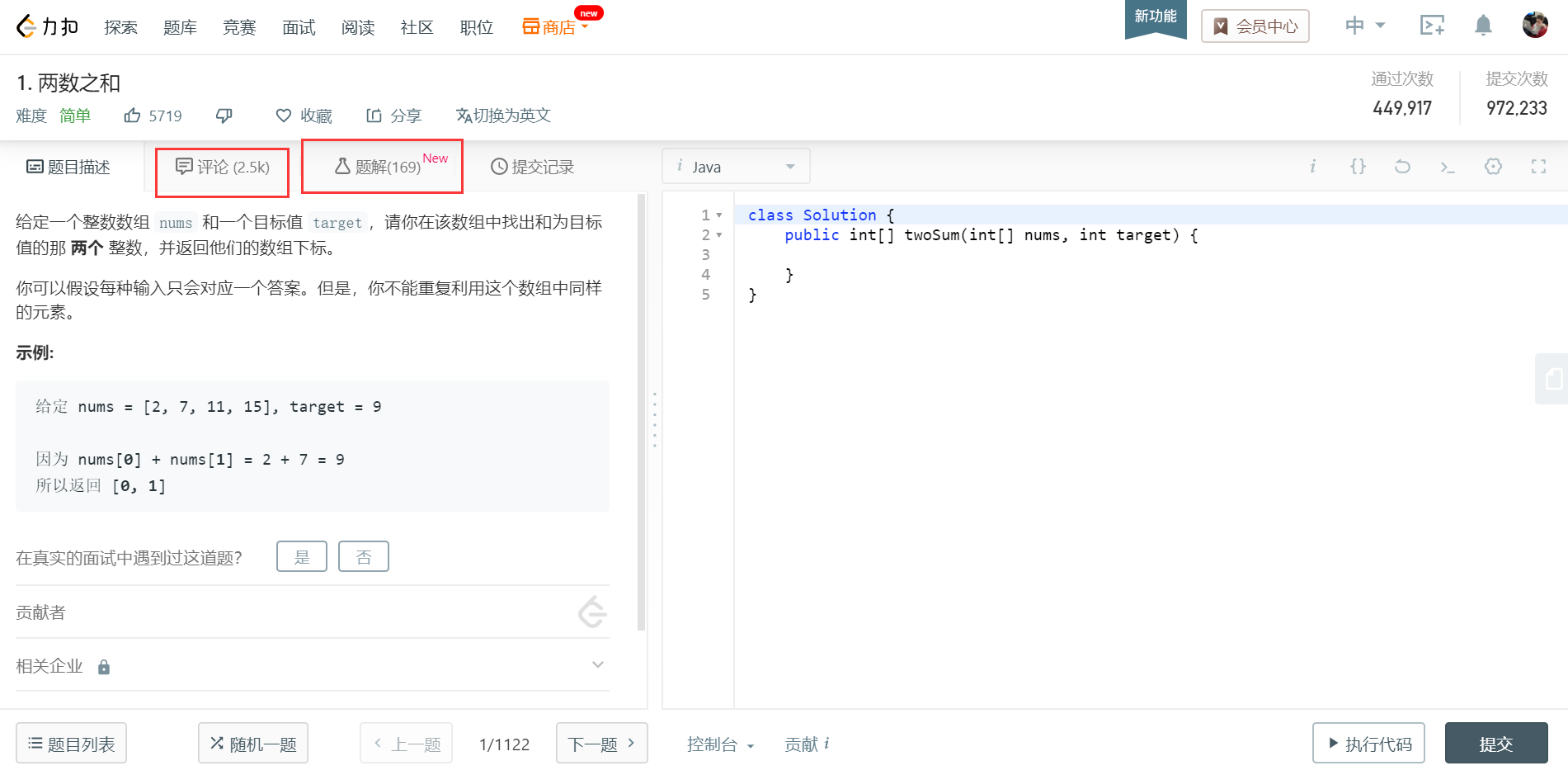
Task: Answer 是 to interview question
Action: 302,556
